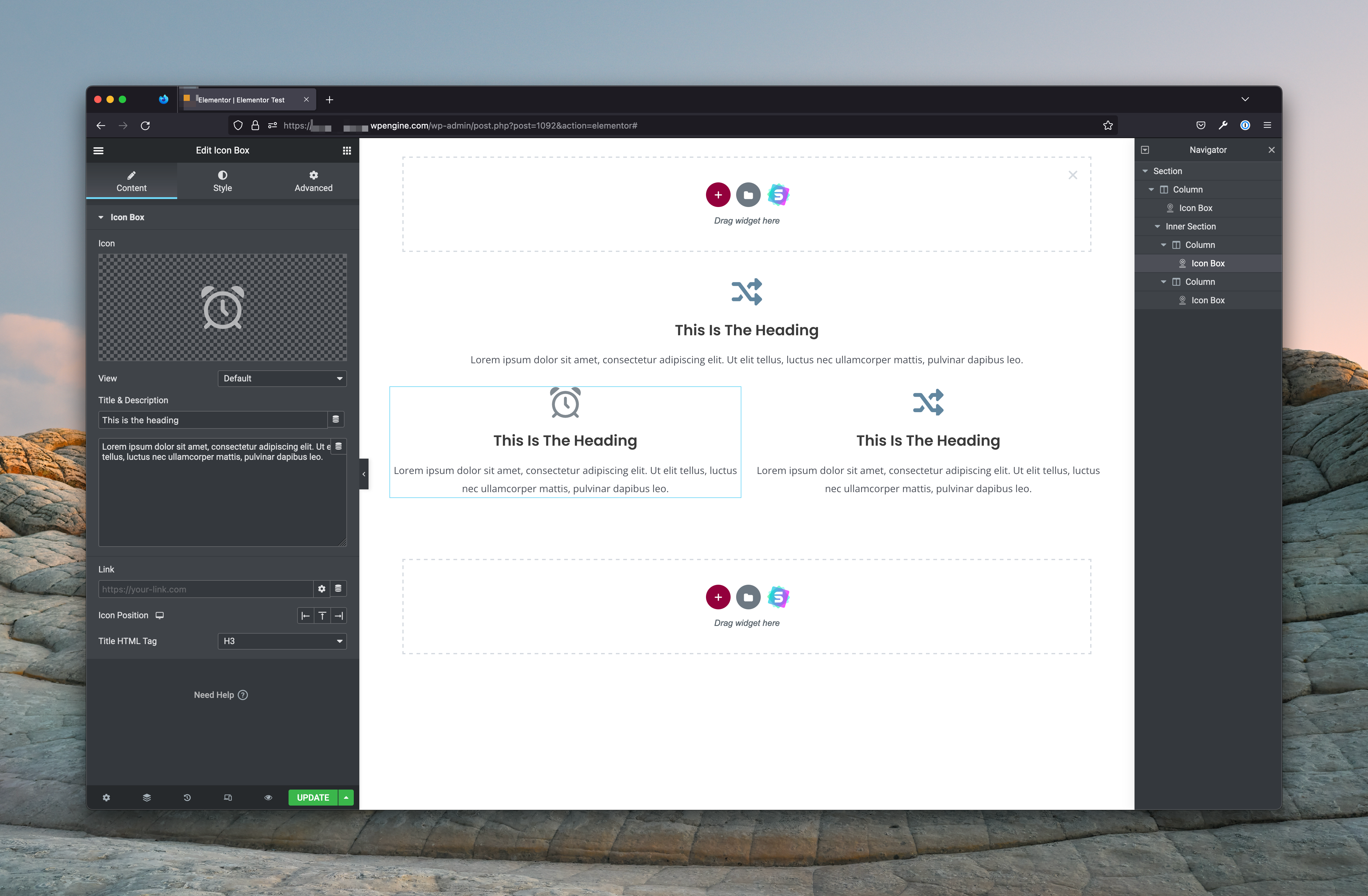Image resolution: width=1368 pixels, height=896 pixels.
Task: Open link options gear icon
Action: (x=322, y=588)
